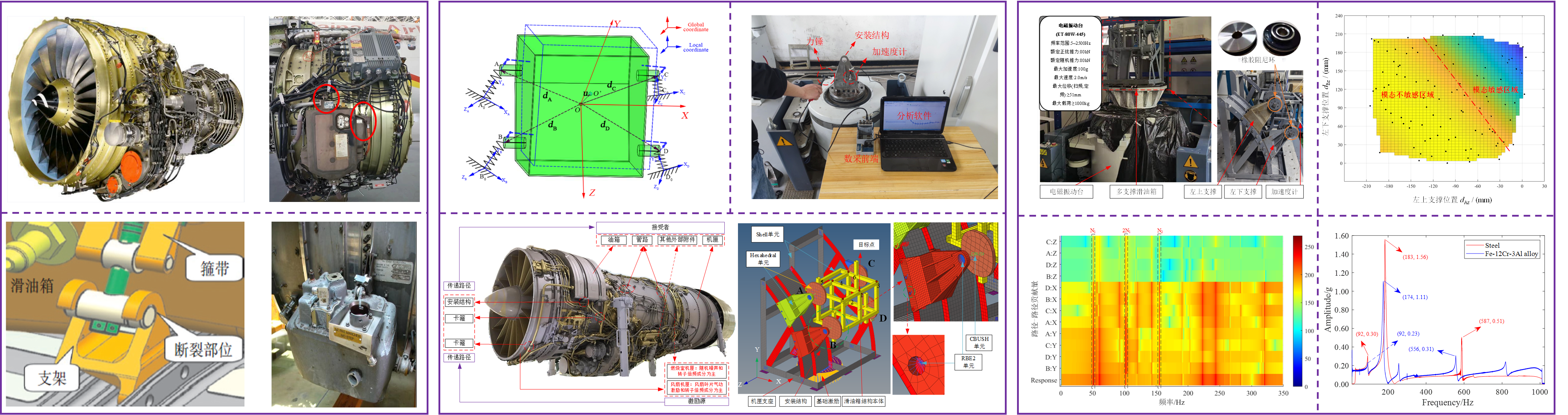Image resolution: width=1568 pixels, height=415 pixels.
Task: Click the CBUSH单元 label box
Action: 979,343
